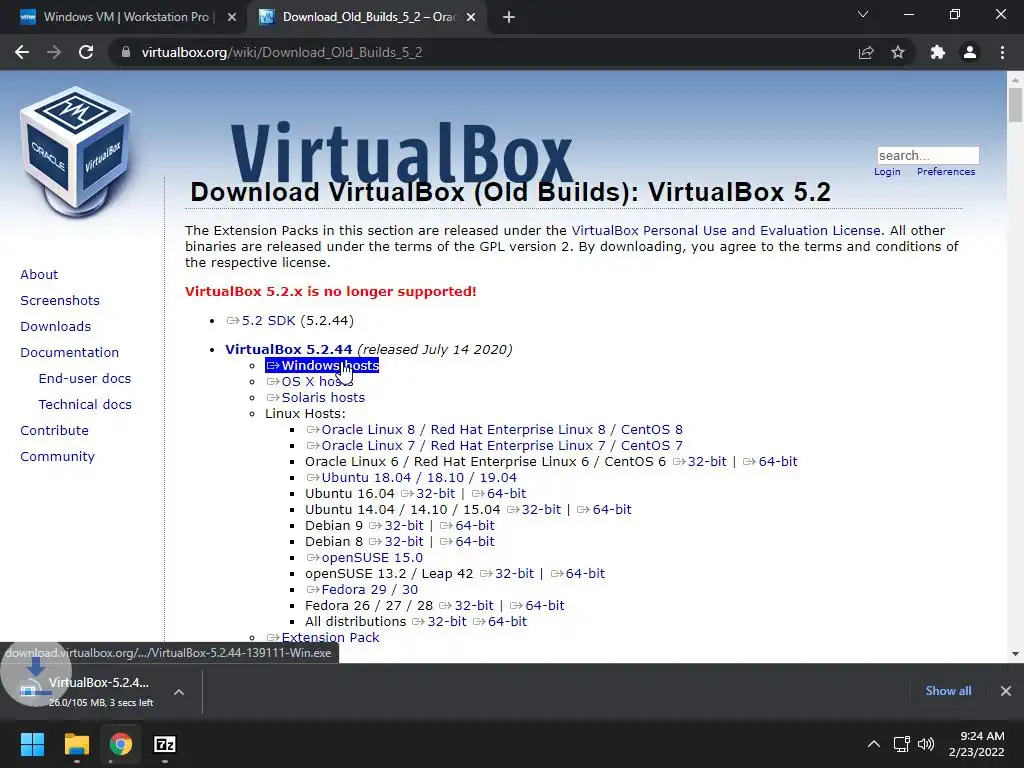Screen dimensions: 1024x768
Task: Download the openSUSE 15.0 package
Action: click(364, 558)
